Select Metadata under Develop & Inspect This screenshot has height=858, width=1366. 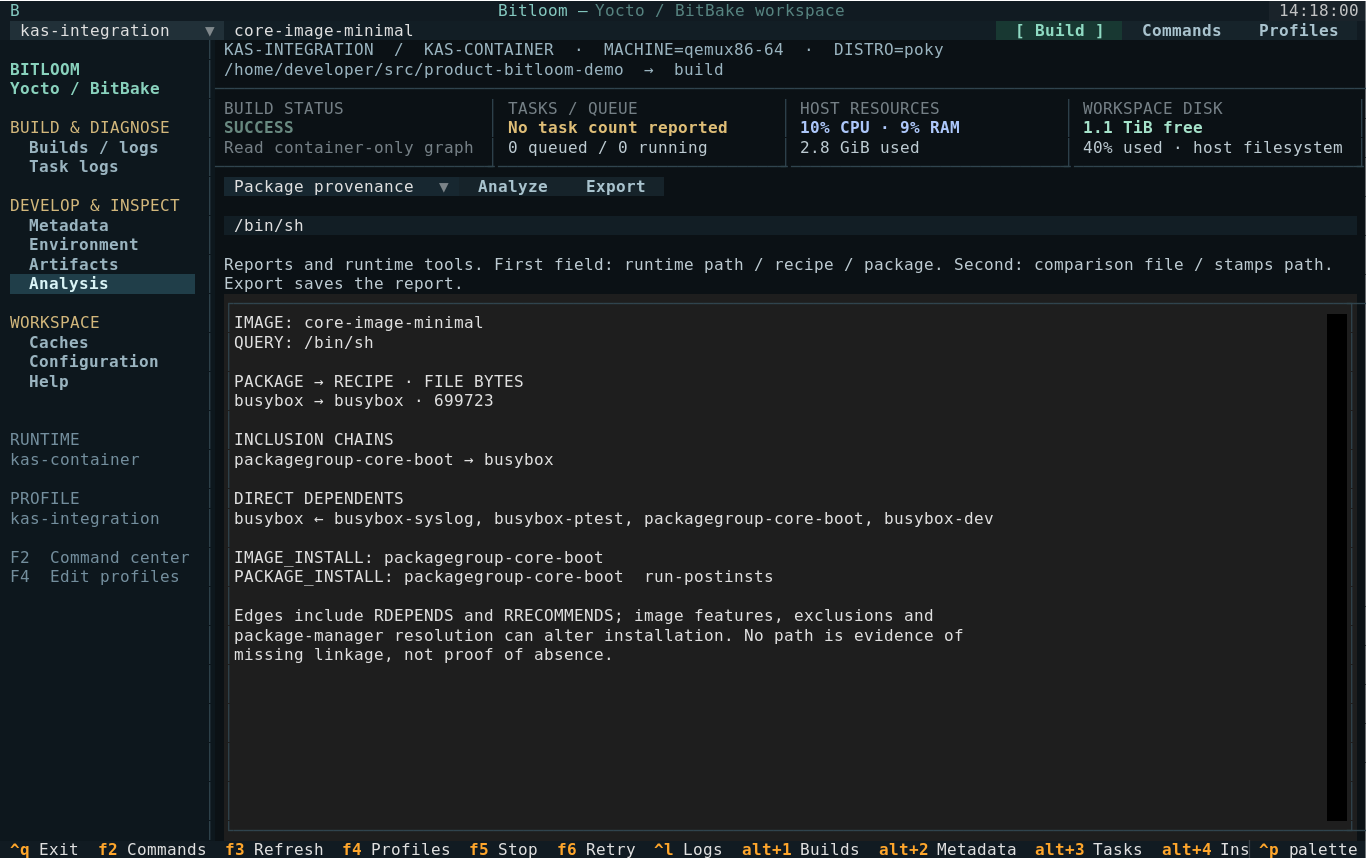click(x=68, y=226)
